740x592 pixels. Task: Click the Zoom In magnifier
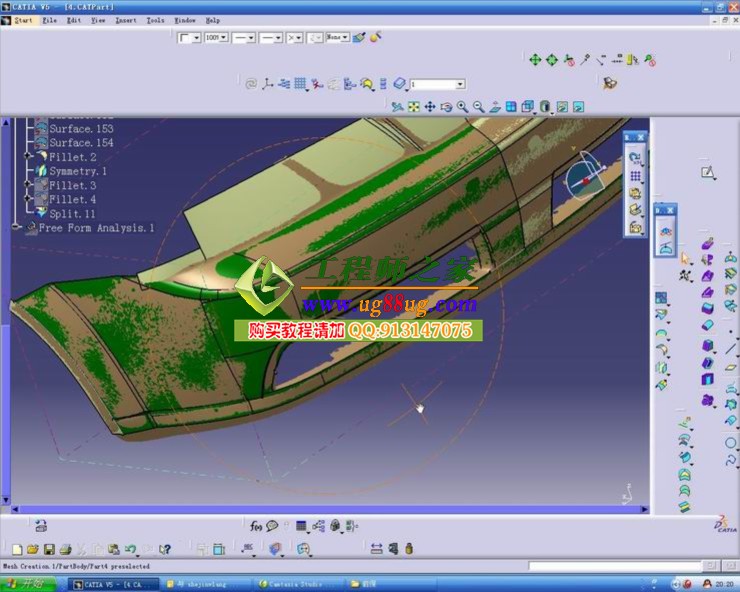(462, 107)
